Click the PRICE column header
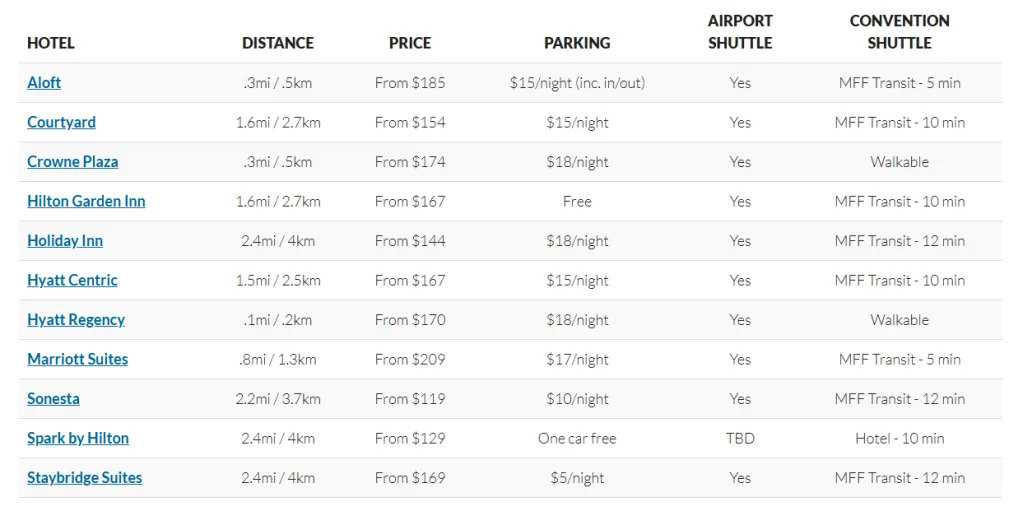 coord(410,43)
